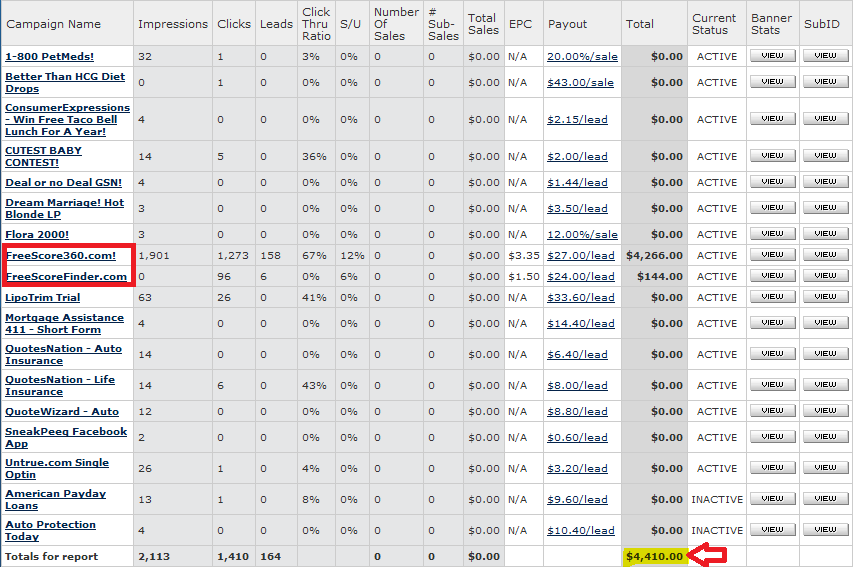View SubID for Auto Protection Today
Viewport: 853px width, 567px height.
tap(825, 530)
